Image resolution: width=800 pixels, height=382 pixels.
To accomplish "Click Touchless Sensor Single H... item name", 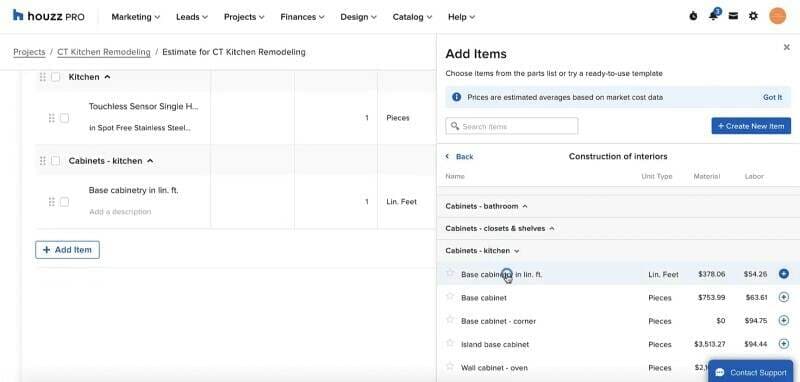I will [144, 107].
